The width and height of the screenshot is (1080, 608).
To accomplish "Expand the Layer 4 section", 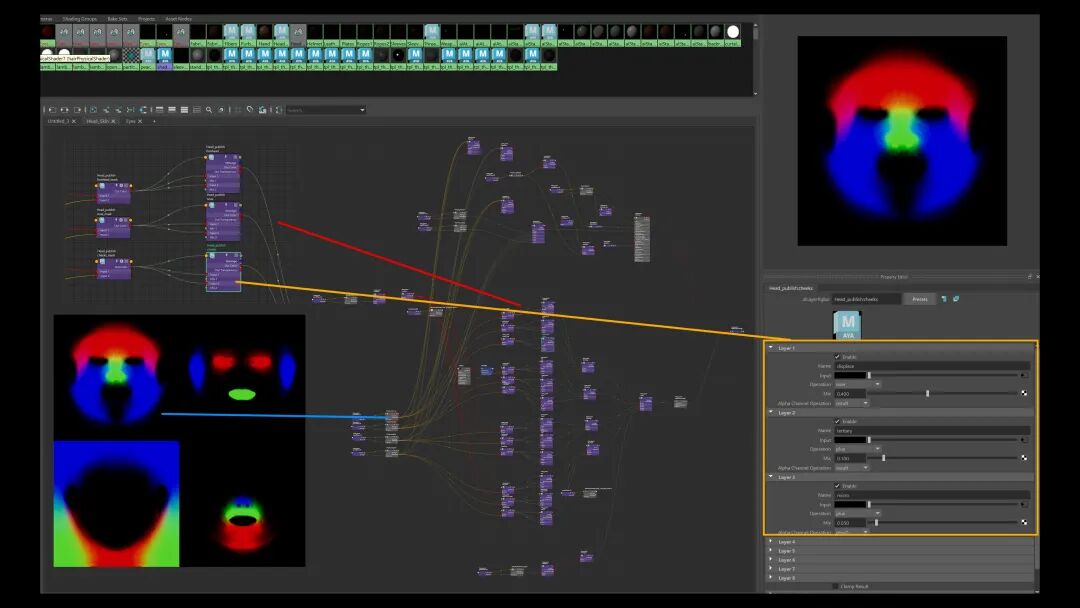I will click(771, 542).
